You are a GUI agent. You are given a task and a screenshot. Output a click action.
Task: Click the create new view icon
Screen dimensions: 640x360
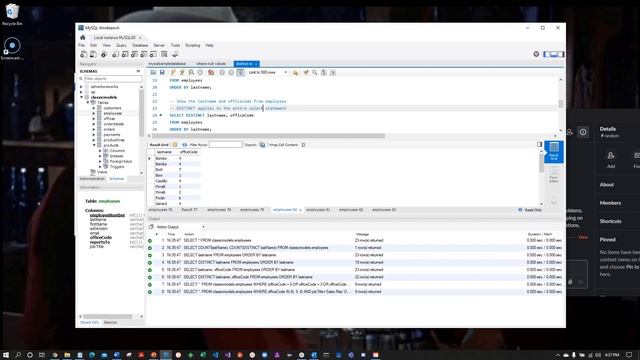tap(134, 54)
